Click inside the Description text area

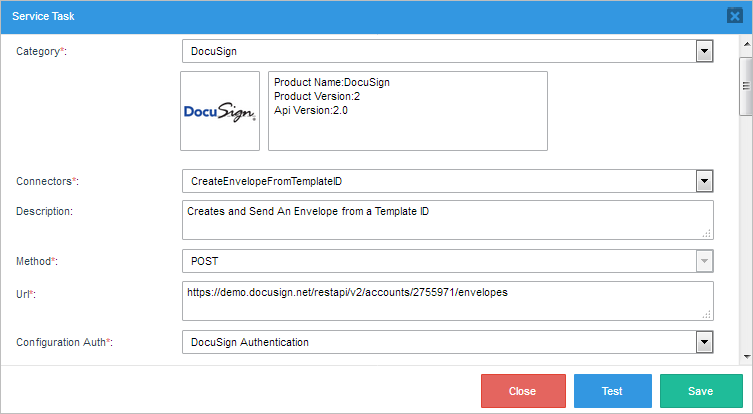(447, 220)
